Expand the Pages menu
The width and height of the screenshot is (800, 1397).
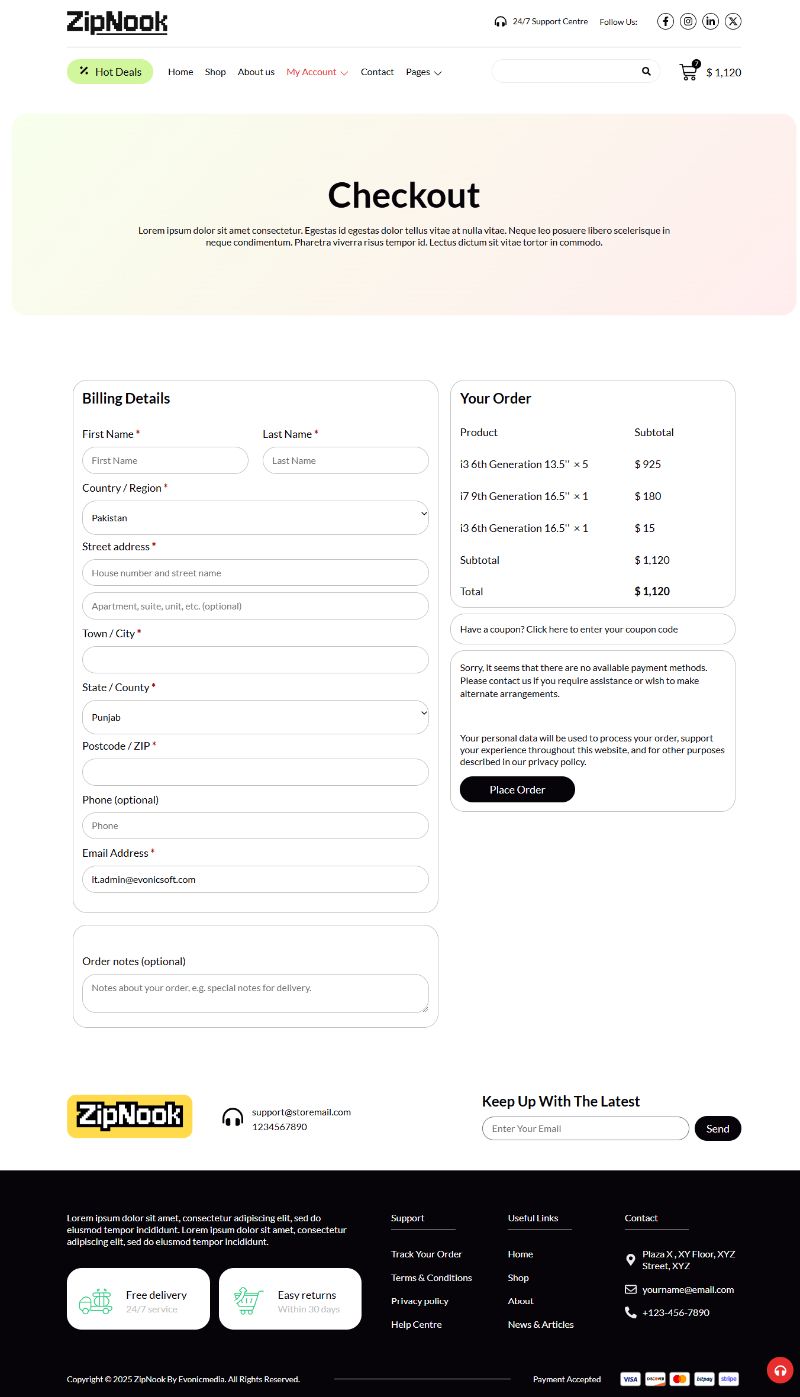coord(423,72)
